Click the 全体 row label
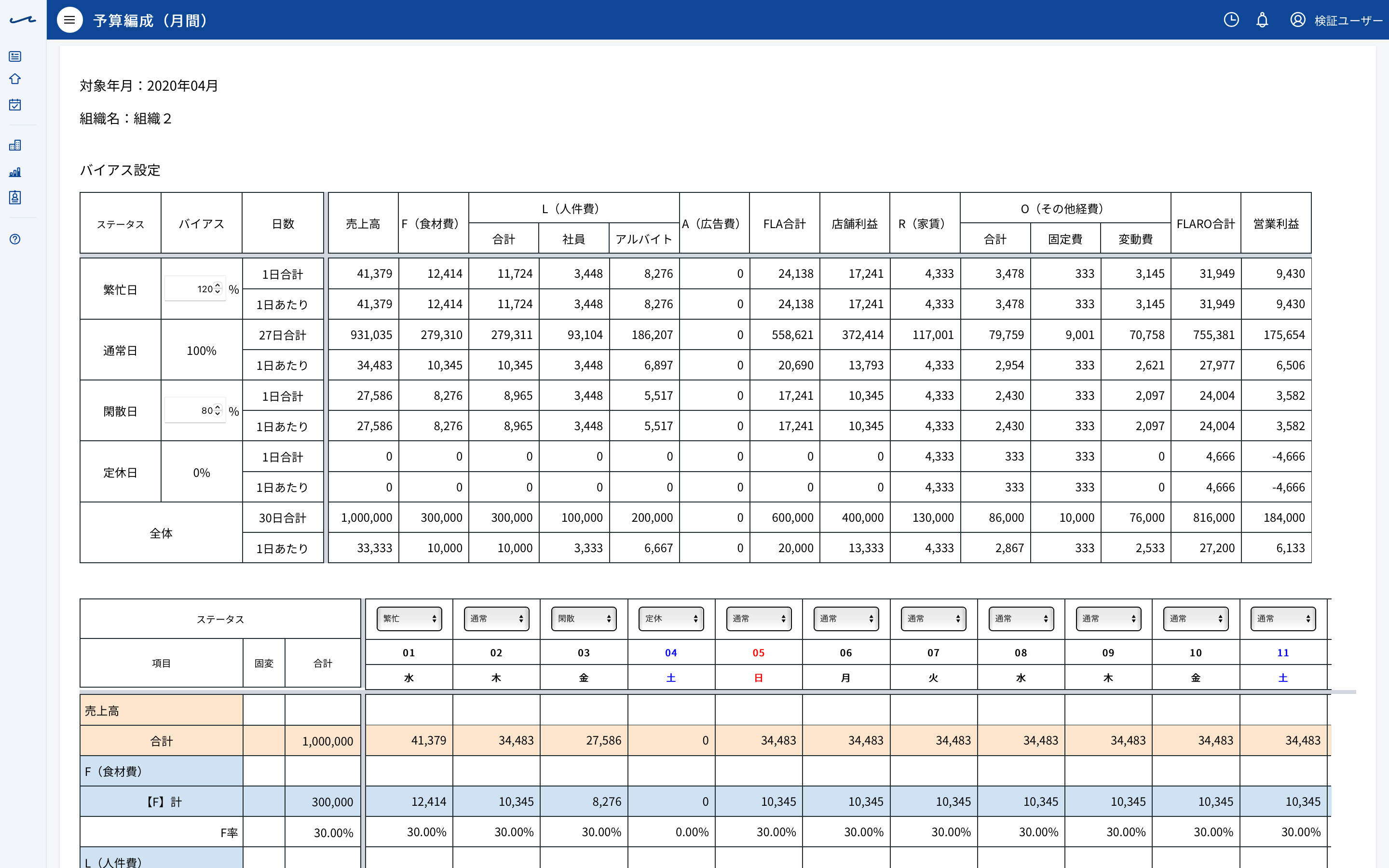Image resolution: width=1389 pixels, height=868 pixels. [x=161, y=533]
